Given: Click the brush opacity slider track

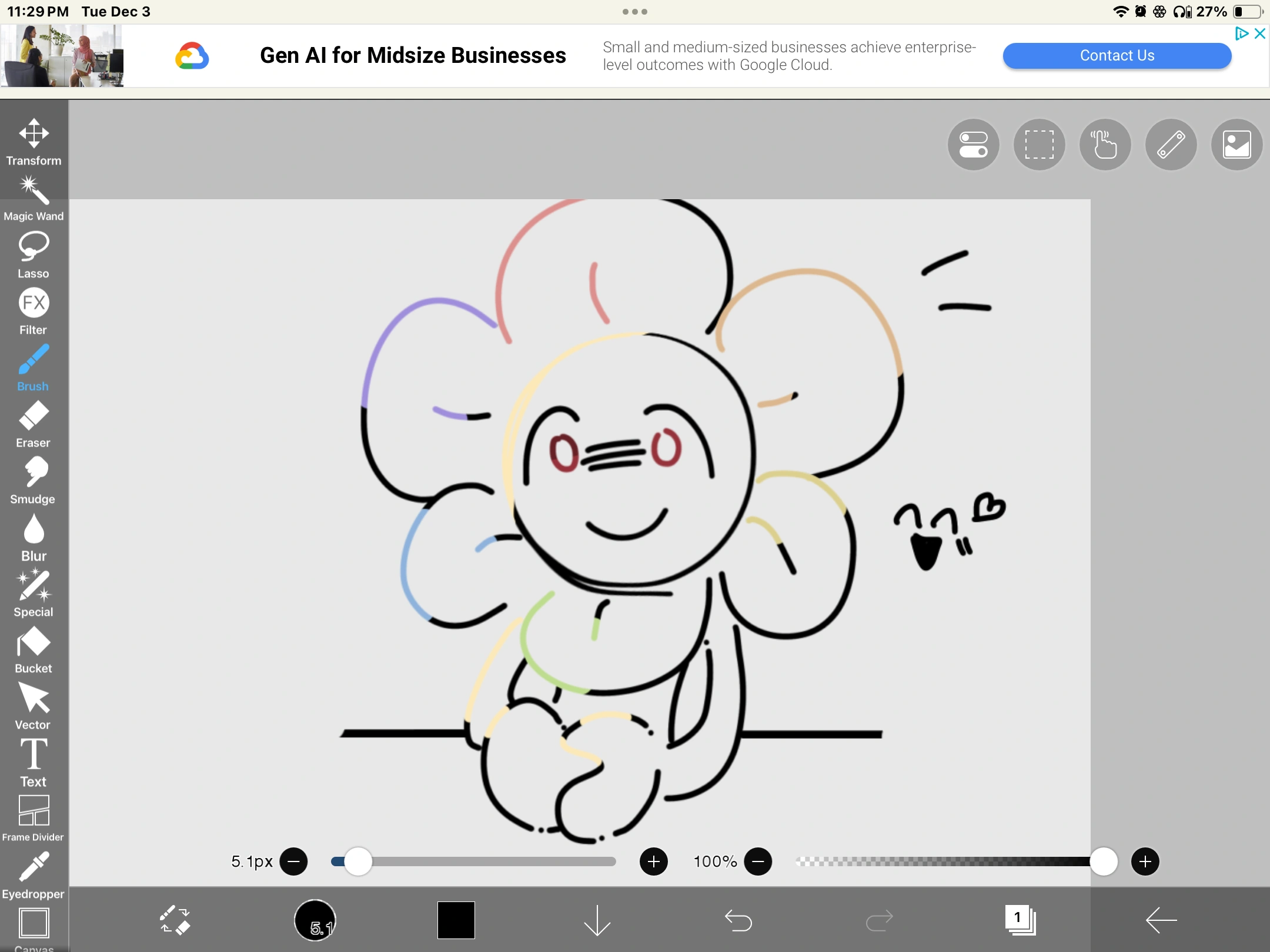Looking at the screenshot, I should point(941,862).
